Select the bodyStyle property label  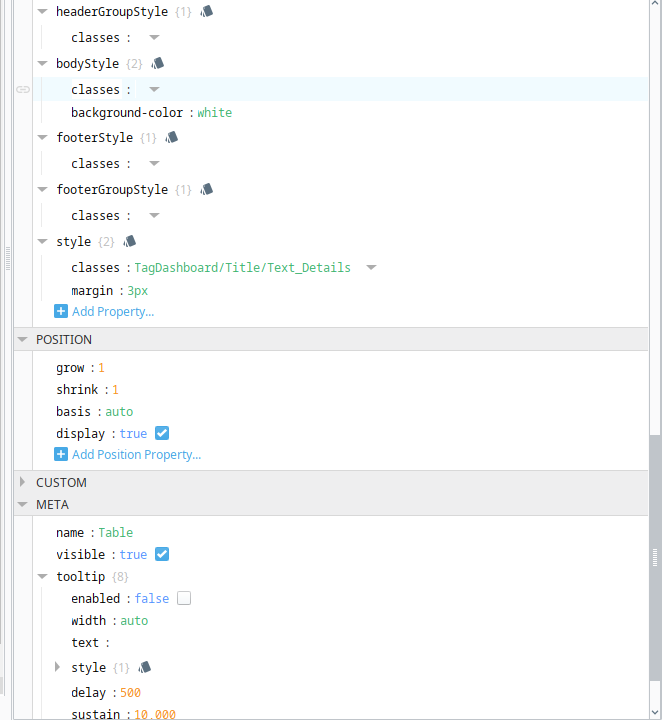point(87,63)
